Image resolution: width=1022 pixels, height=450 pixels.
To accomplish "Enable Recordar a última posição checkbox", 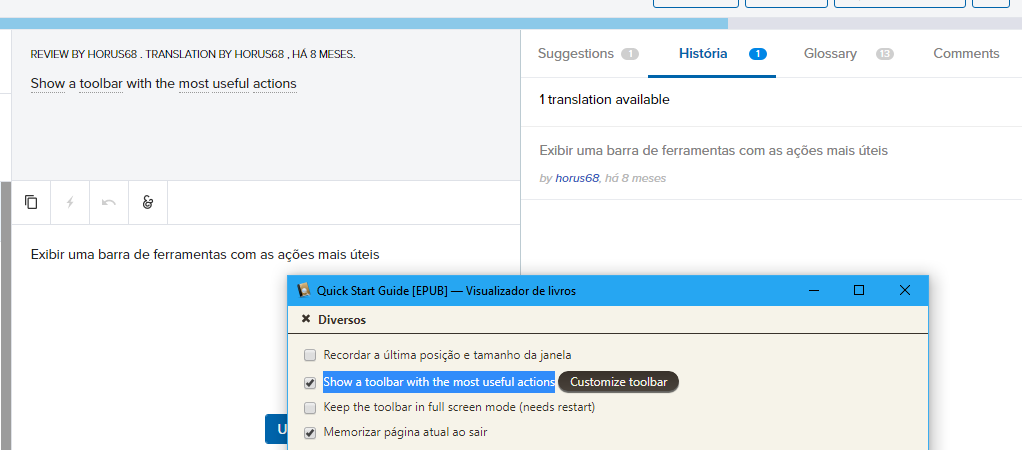I will [310, 355].
